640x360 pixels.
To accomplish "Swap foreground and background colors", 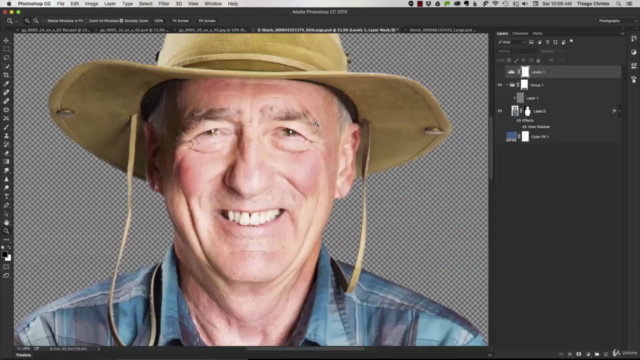I will (9, 248).
